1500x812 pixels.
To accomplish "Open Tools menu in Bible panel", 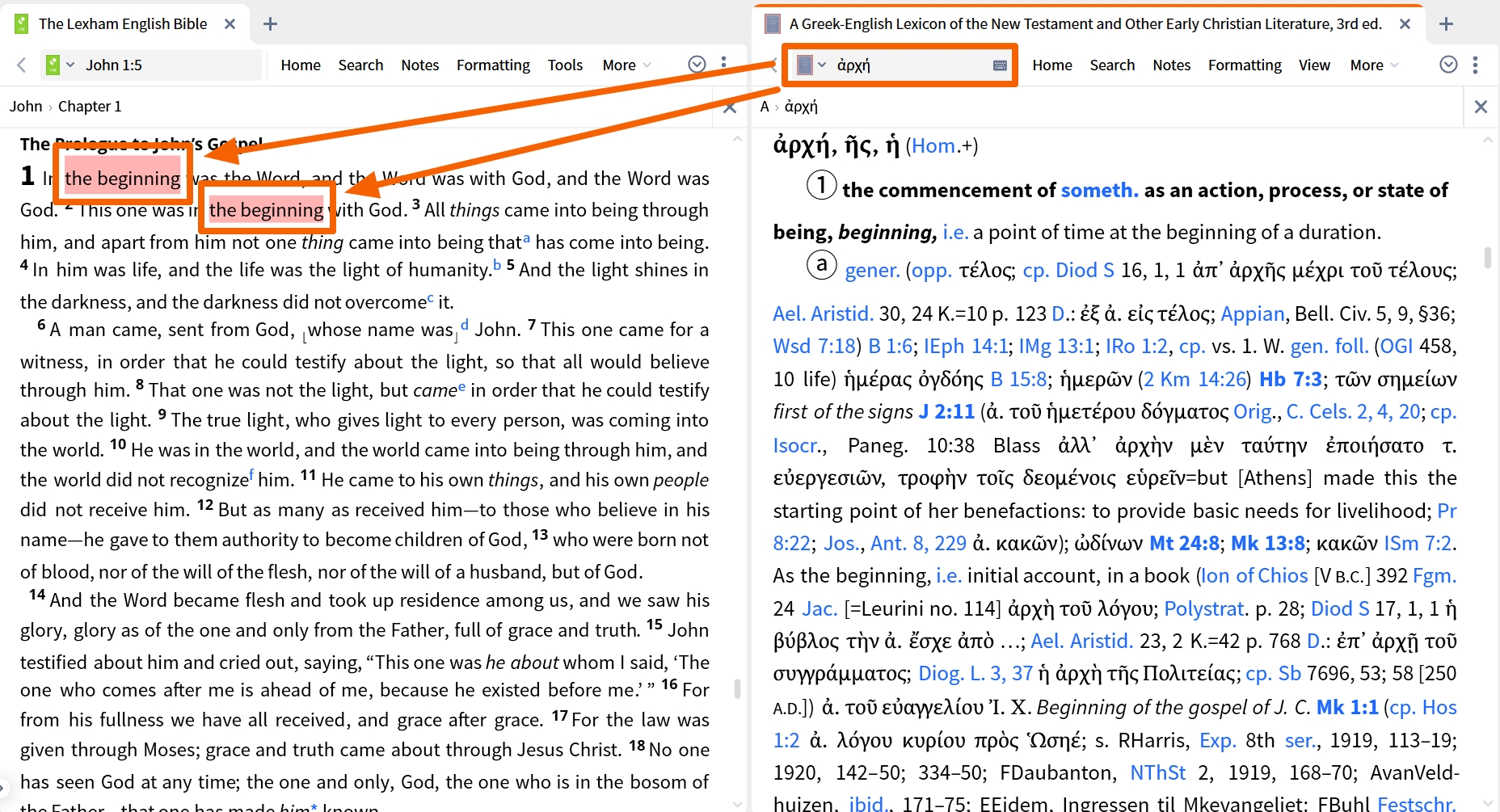I will tap(565, 65).
